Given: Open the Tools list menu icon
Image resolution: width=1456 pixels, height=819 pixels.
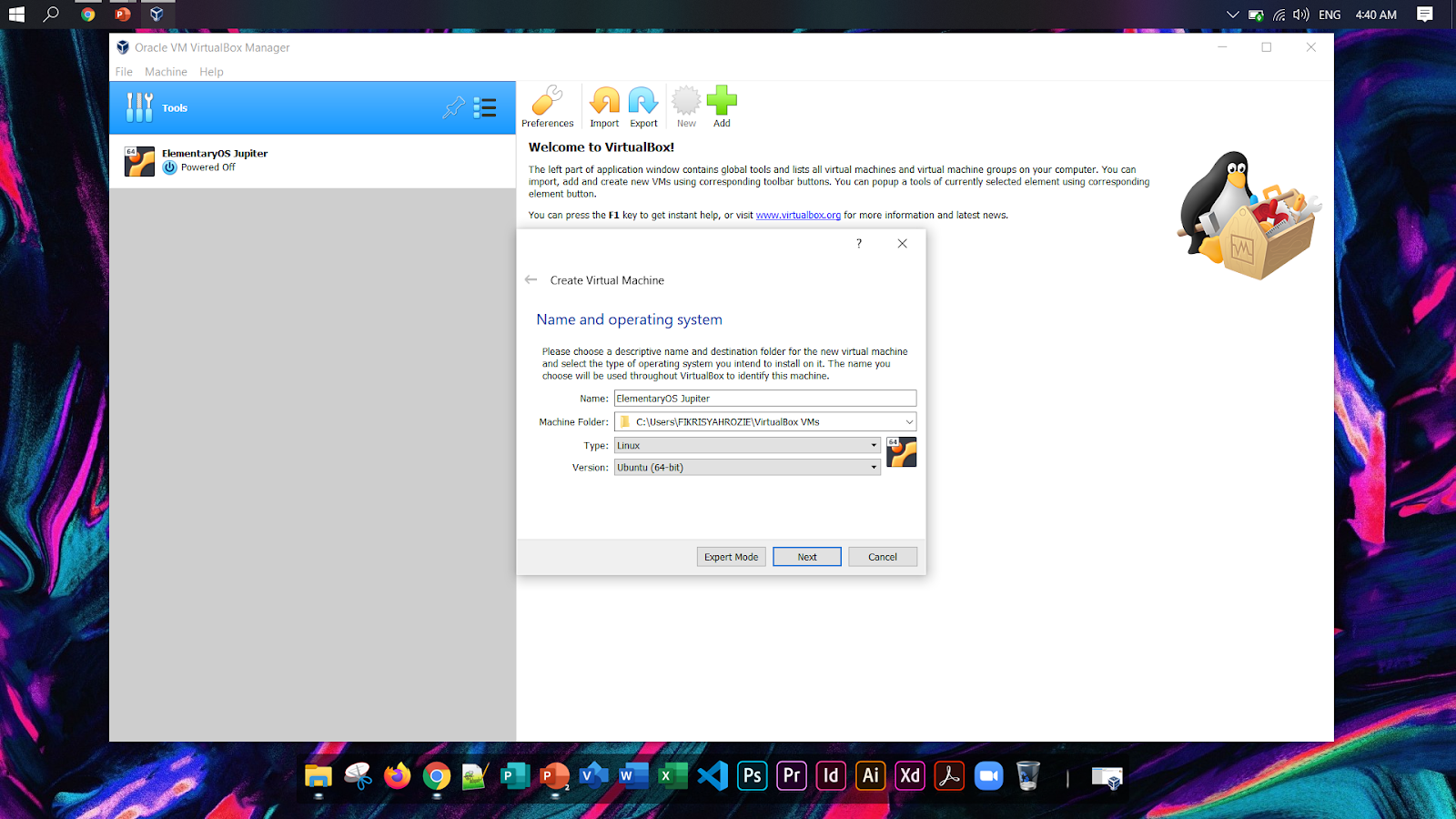Looking at the screenshot, I should (485, 108).
